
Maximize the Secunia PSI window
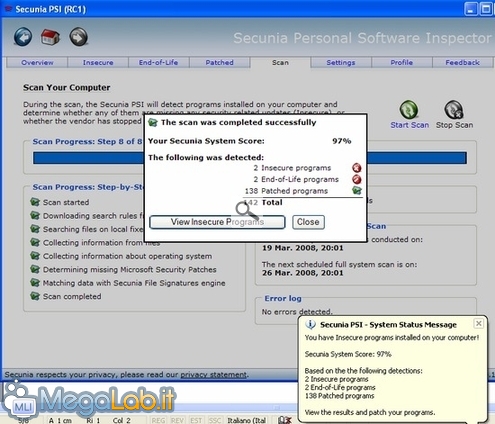(486, 9)
